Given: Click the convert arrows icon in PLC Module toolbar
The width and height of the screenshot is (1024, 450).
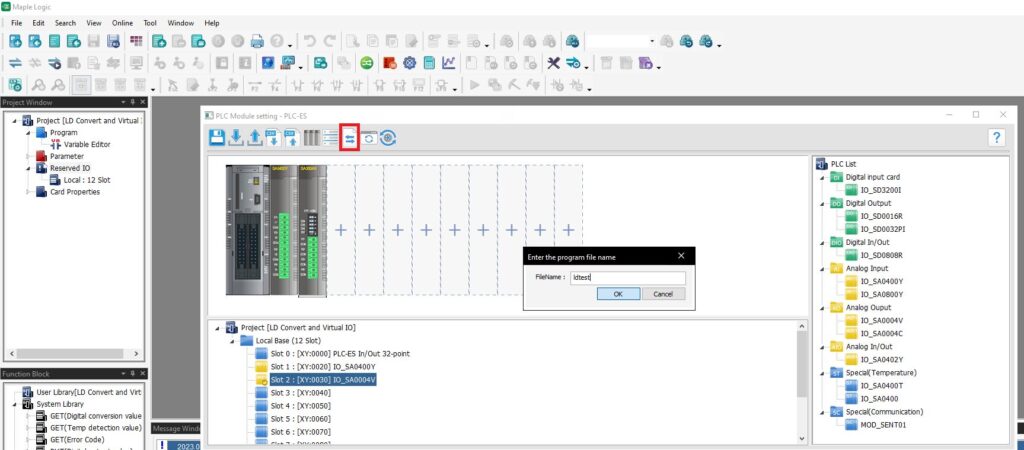Looking at the screenshot, I should click(x=350, y=138).
